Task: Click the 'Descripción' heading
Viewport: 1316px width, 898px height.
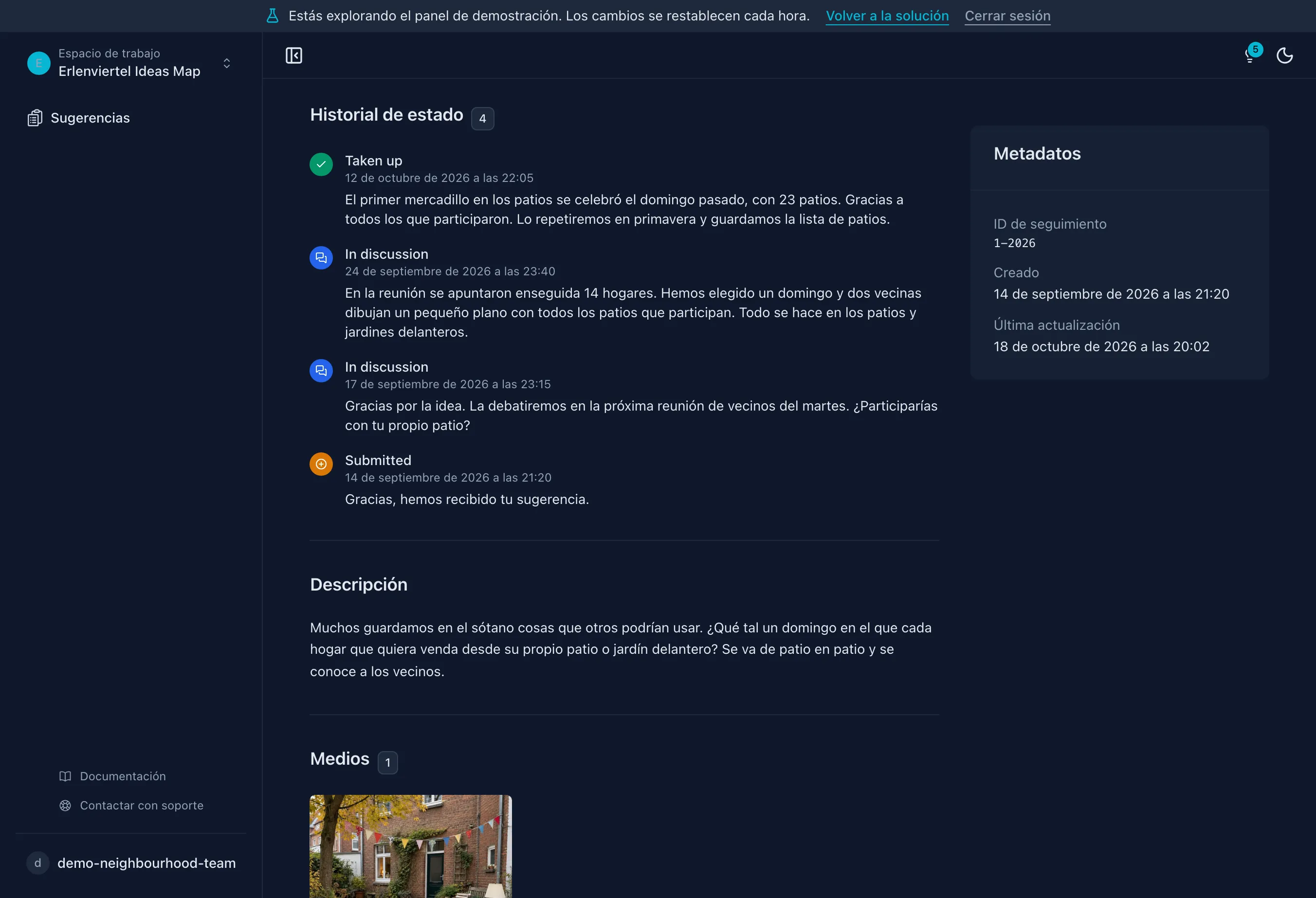Action: (x=359, y=585)
